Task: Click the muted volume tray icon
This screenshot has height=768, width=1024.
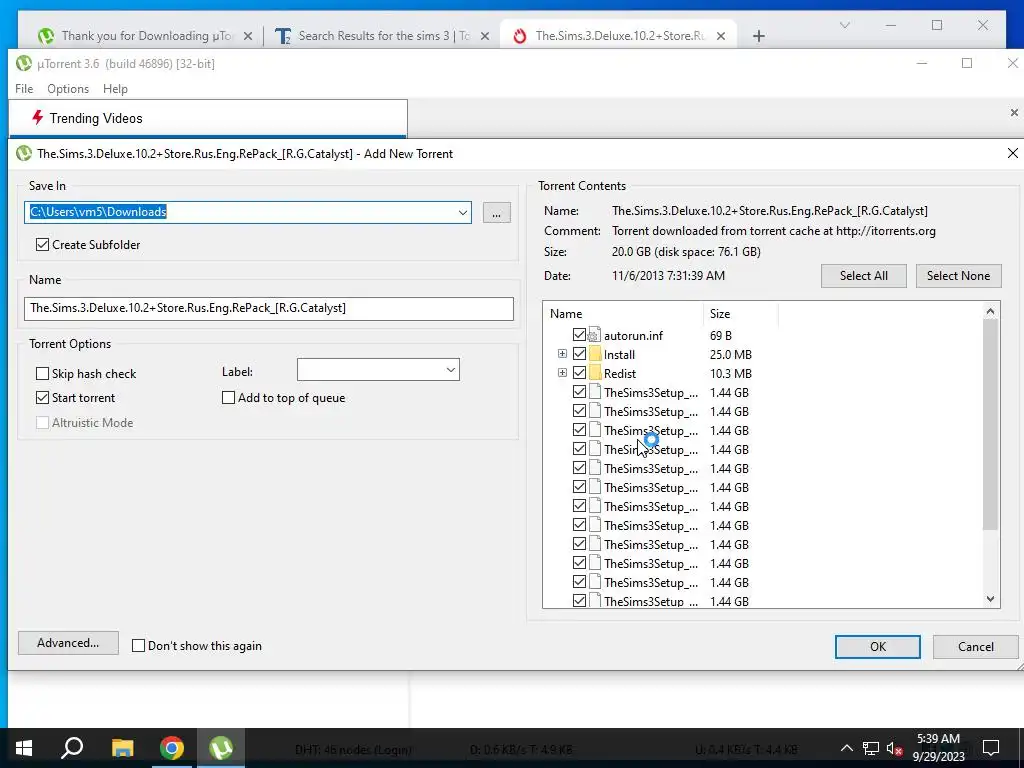Action: coord(894,748)
